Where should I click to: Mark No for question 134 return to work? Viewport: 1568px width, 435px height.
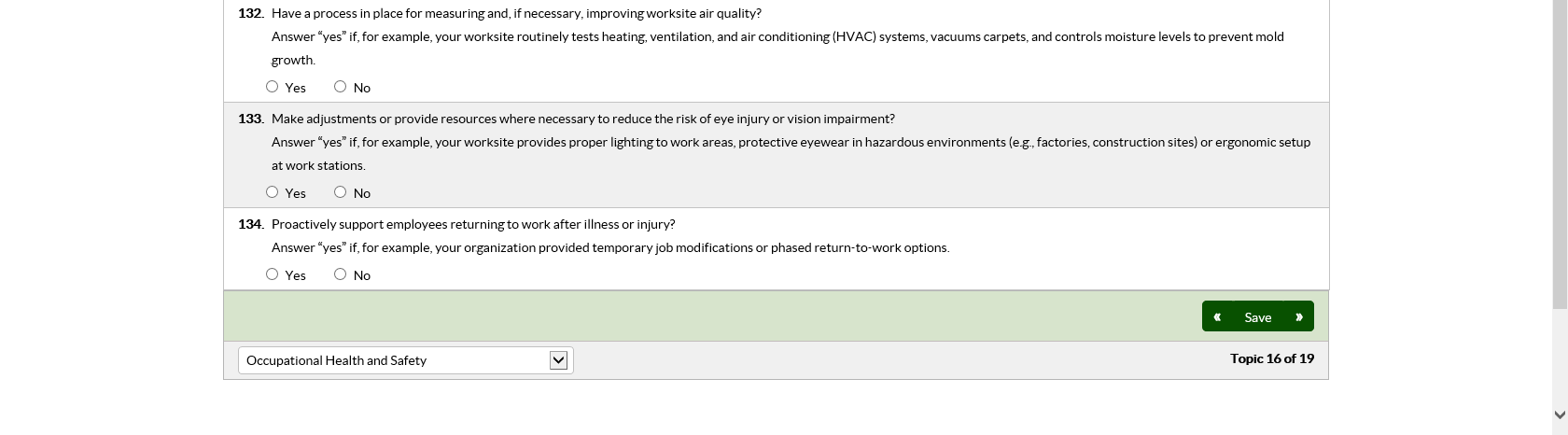click(x=341, y=274)
